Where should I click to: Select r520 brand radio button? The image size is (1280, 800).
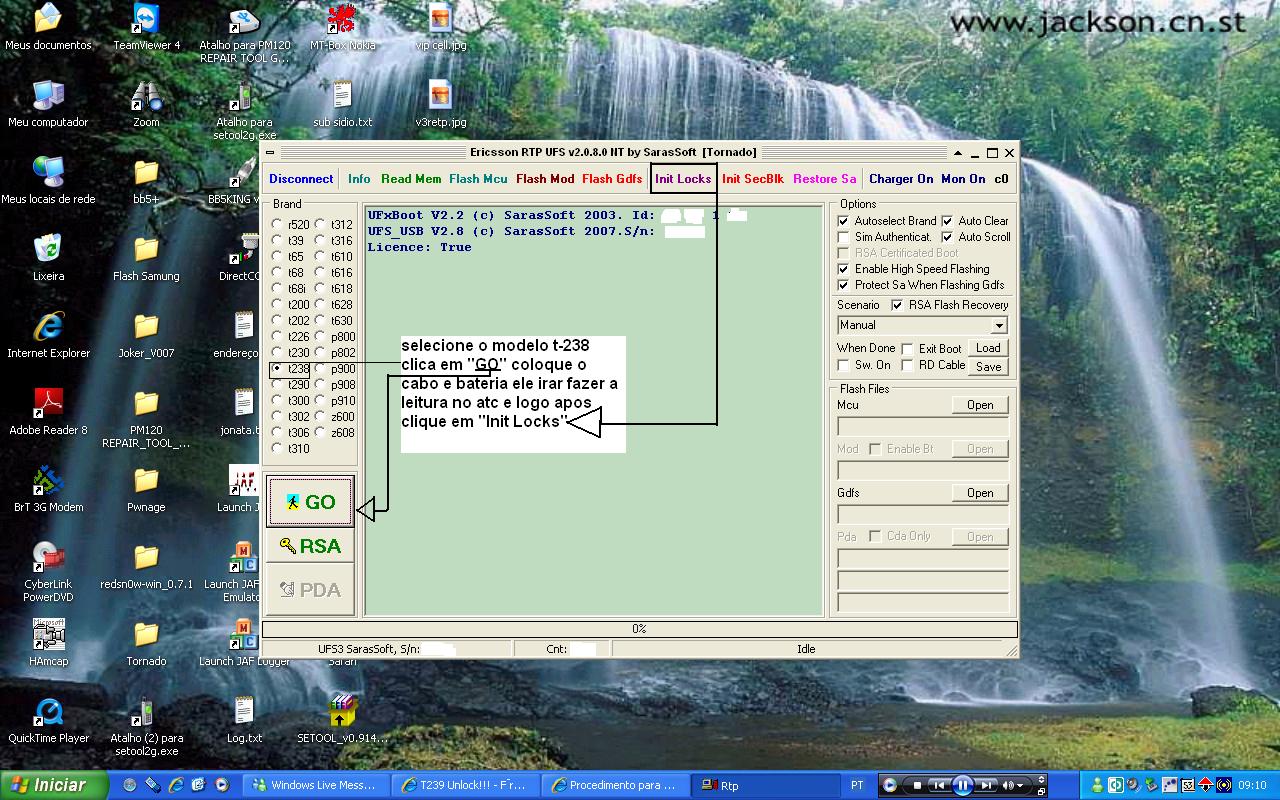[277, 225]
